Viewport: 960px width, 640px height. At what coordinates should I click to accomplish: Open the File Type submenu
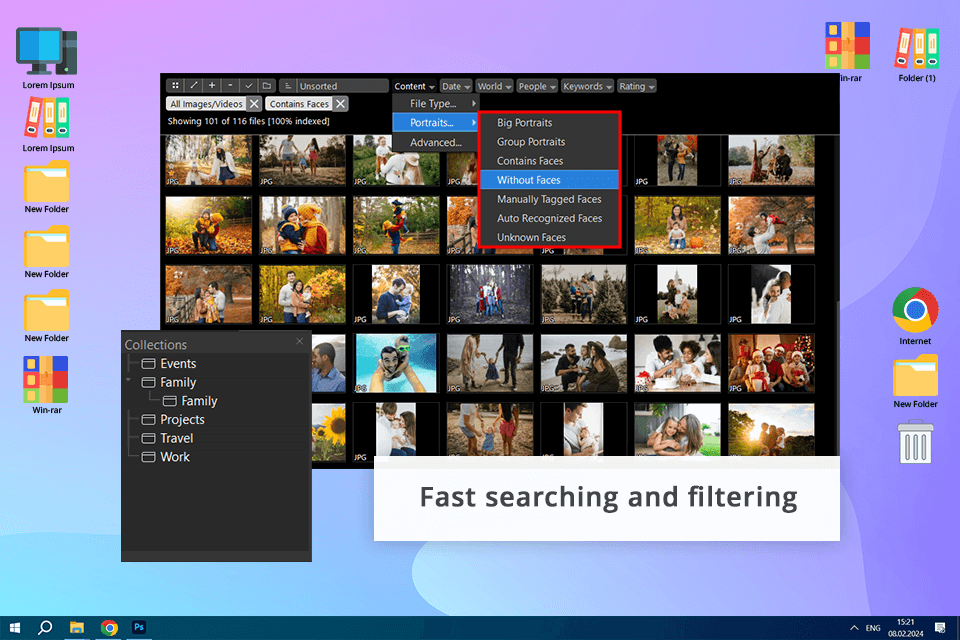coord(435,104)
